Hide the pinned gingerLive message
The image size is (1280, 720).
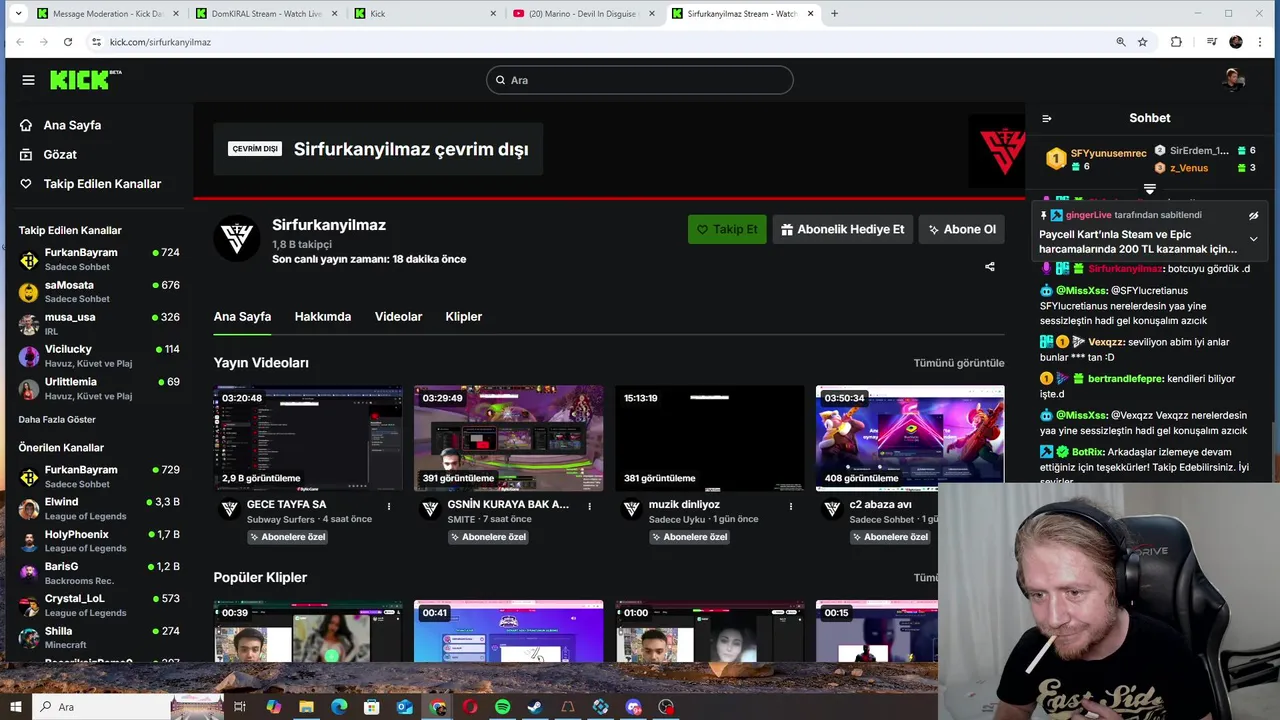click(1253, 215)
